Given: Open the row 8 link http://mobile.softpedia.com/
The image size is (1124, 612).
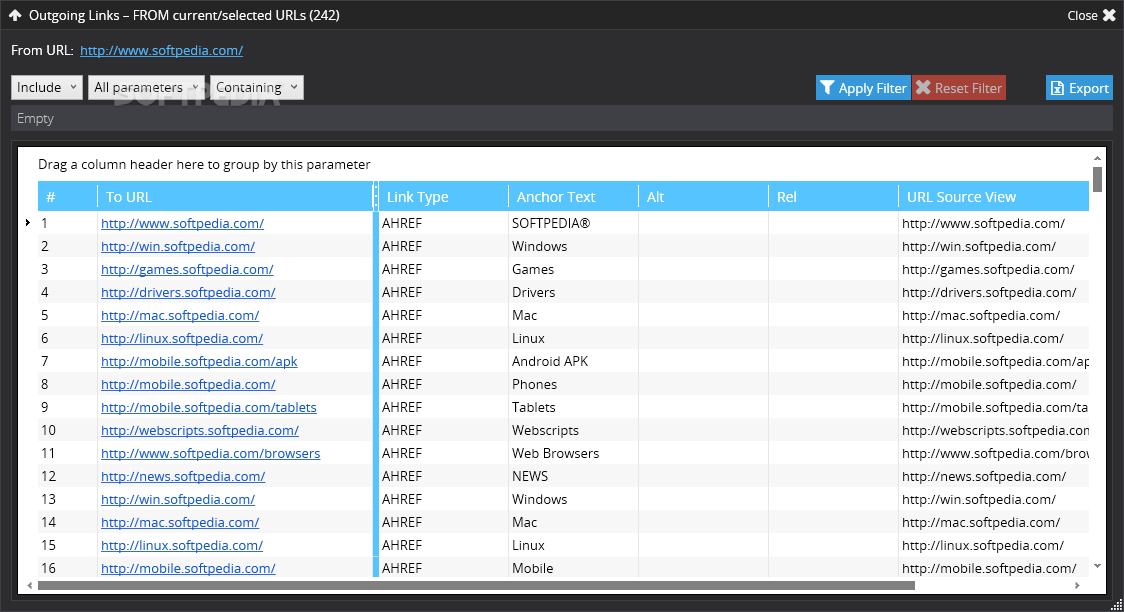Looking at the screenshot, I should [188, 384].
